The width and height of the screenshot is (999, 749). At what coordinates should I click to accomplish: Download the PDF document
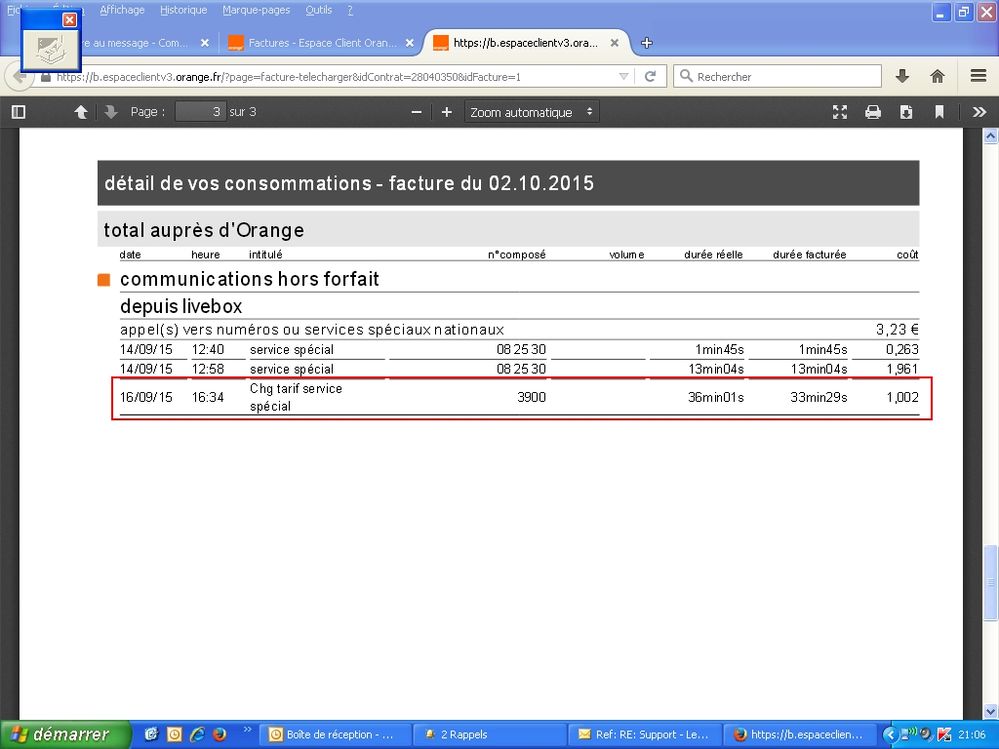click(906, 112)
